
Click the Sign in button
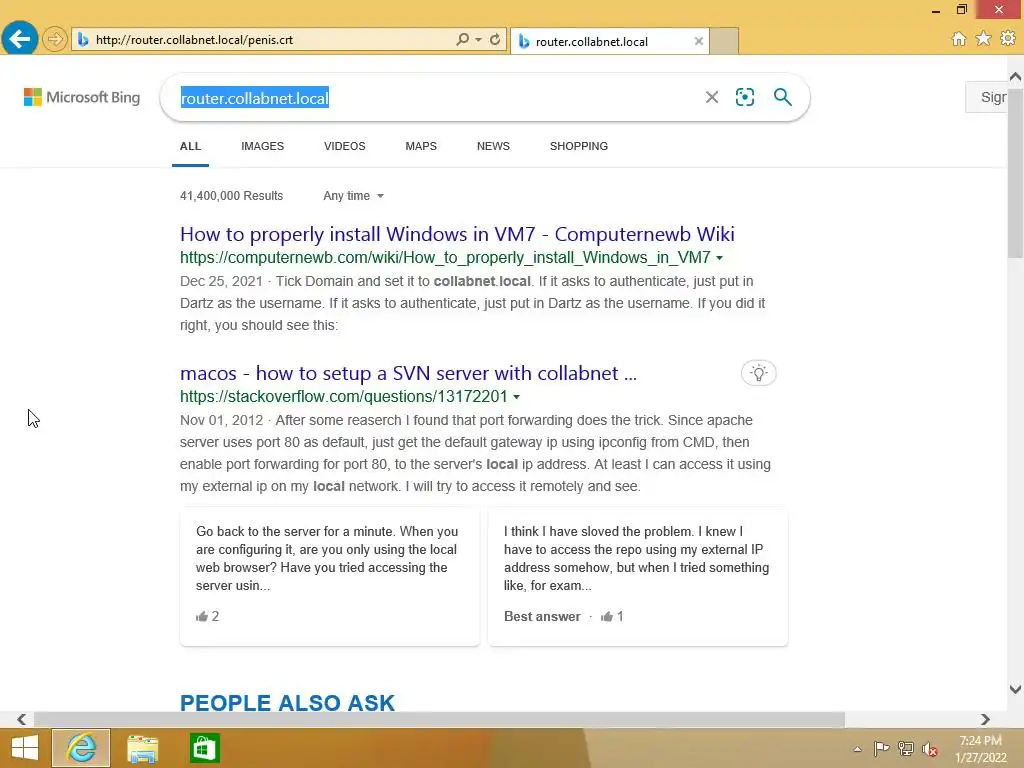click(x=987, y=97)
